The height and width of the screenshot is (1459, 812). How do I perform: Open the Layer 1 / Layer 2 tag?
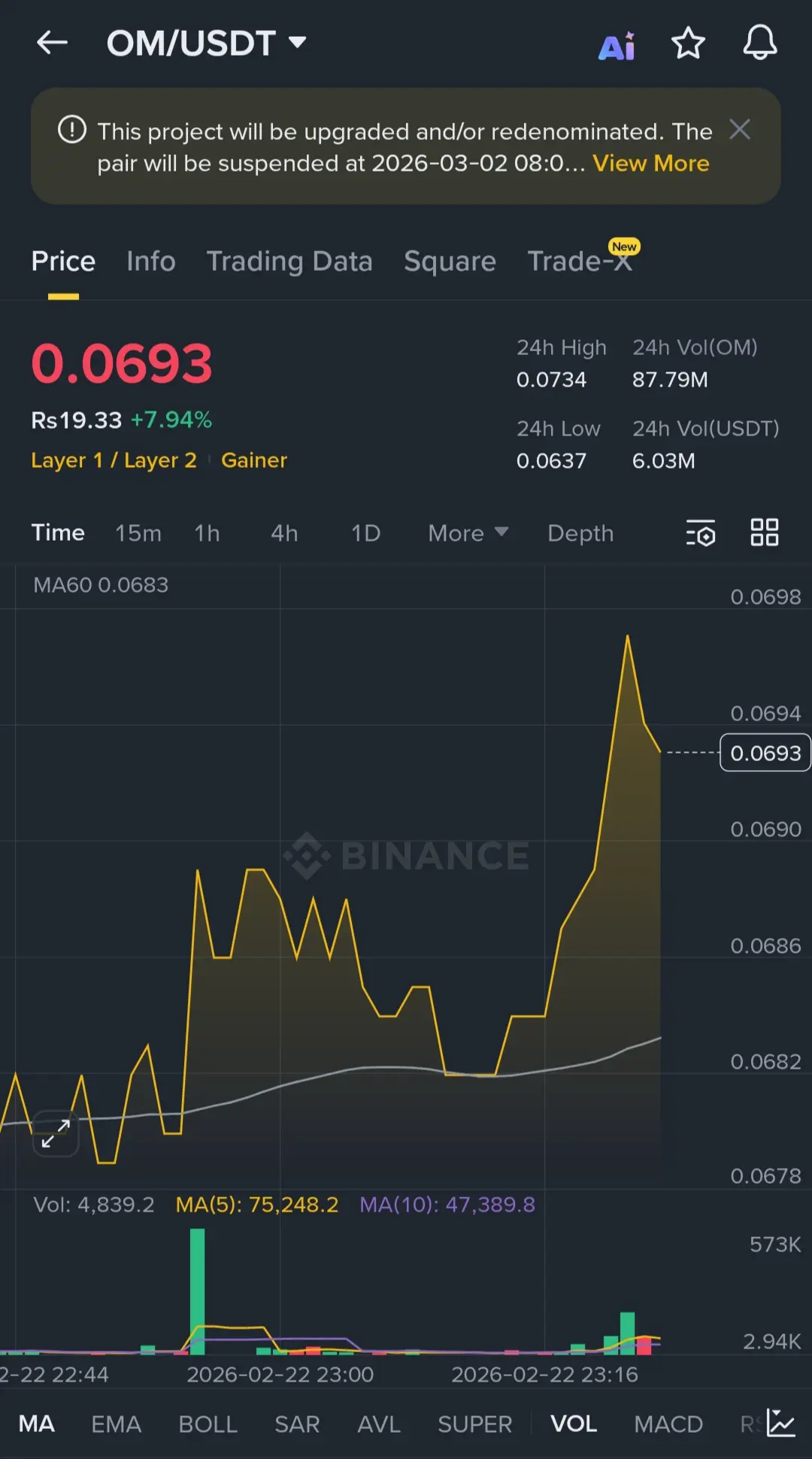coord(114,460)
